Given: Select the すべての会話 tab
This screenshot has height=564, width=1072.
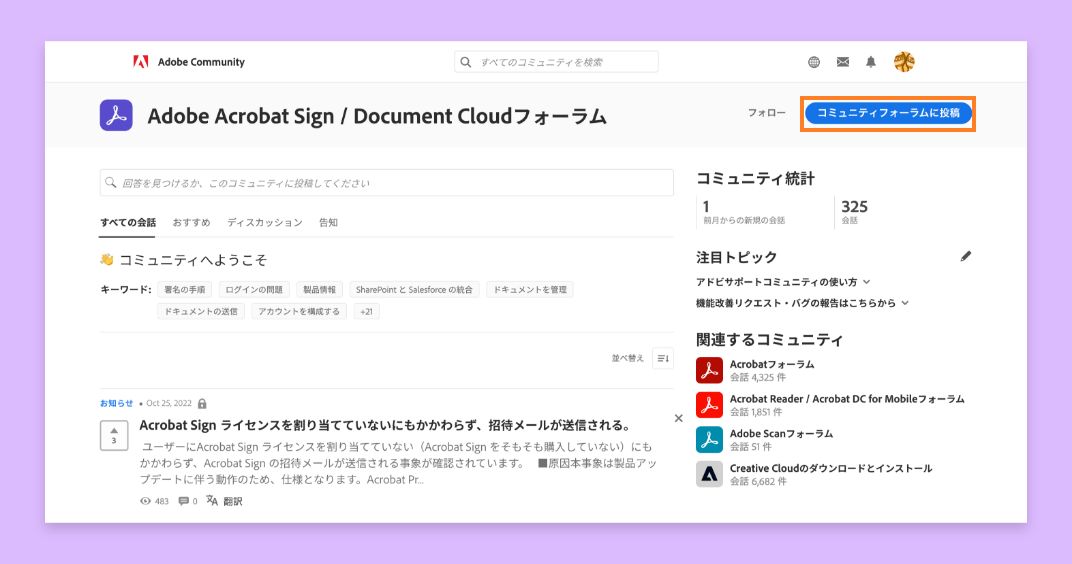Looking at the screenshot, I should (x=128, y=222).
